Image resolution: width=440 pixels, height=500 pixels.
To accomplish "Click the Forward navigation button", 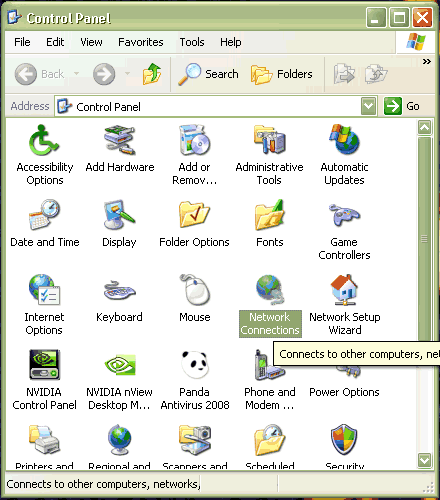I will click(104, 74).
